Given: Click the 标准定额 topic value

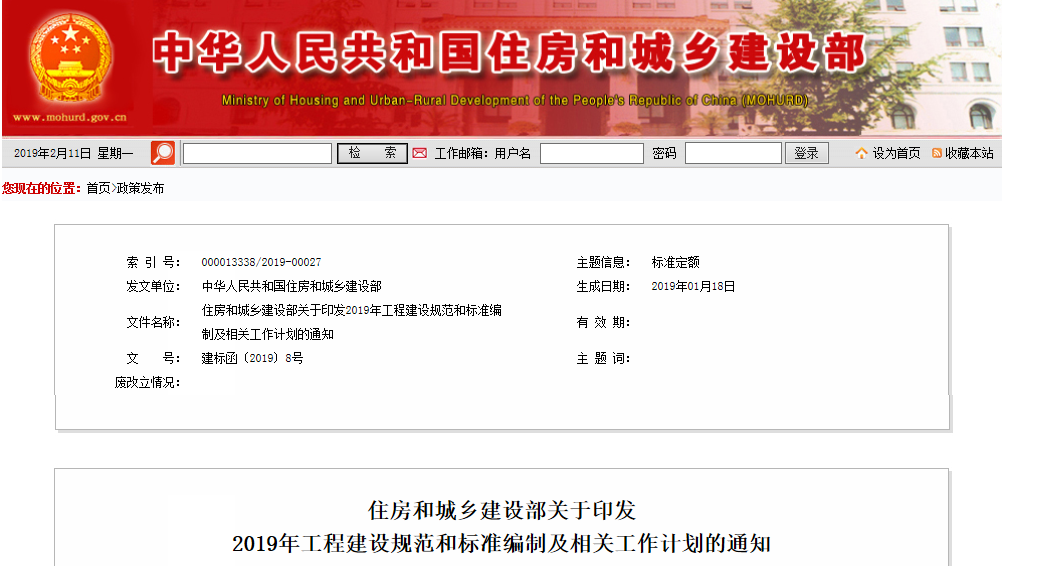Looking at the screenshot, I should 675,262.
